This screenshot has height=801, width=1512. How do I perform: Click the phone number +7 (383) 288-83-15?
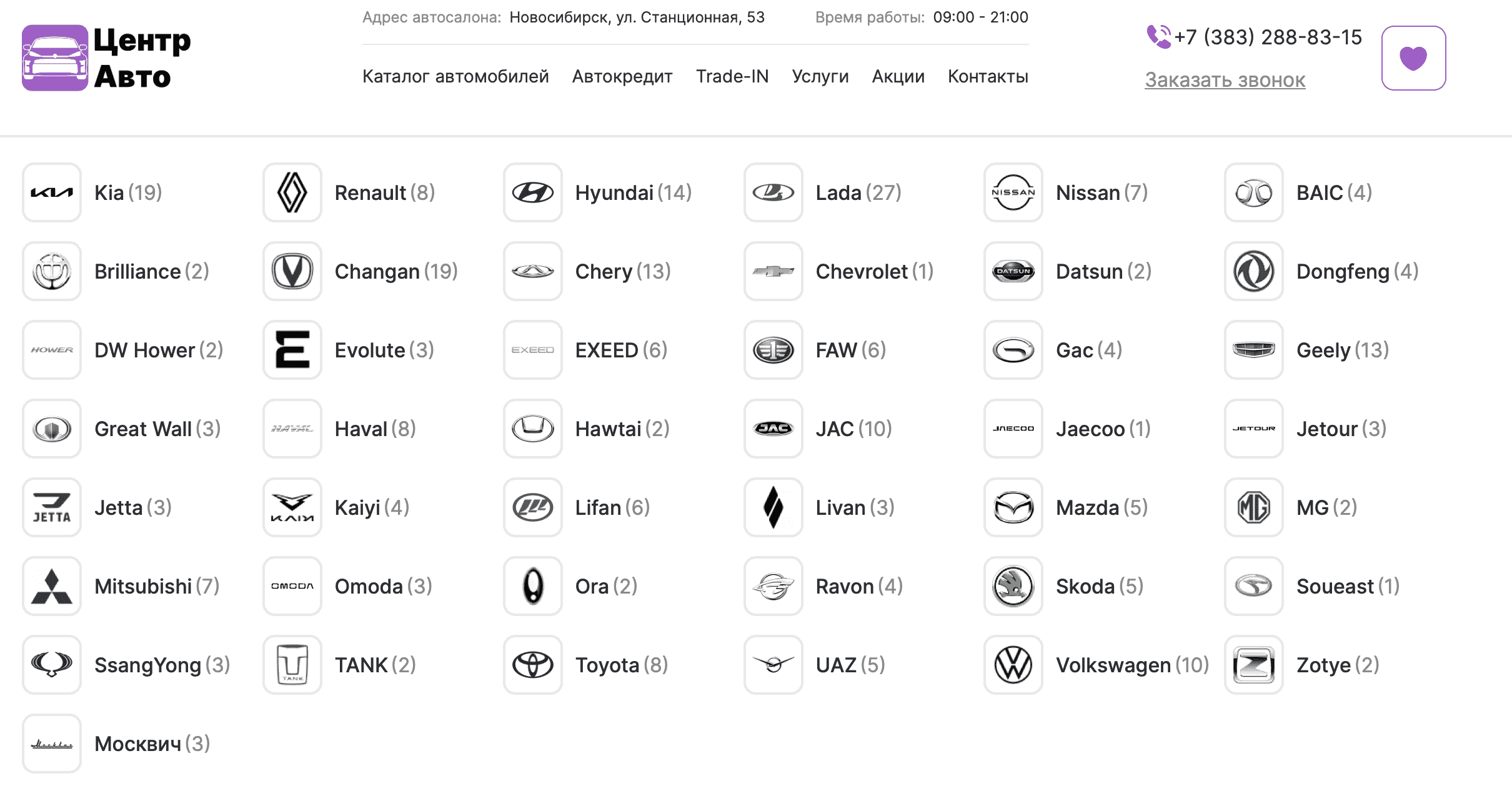(x=1267, y=37)
